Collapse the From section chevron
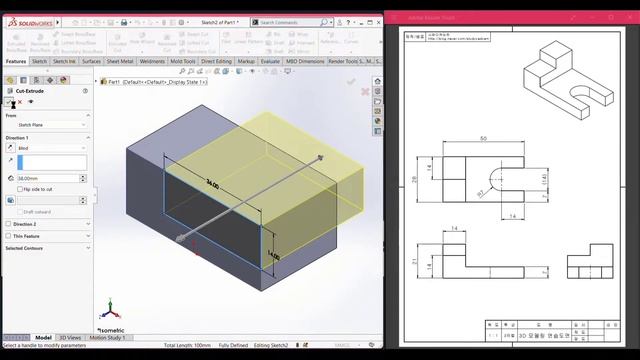This screenshot has width=640, height=360. pyautogui.click(x=88, y=116)
